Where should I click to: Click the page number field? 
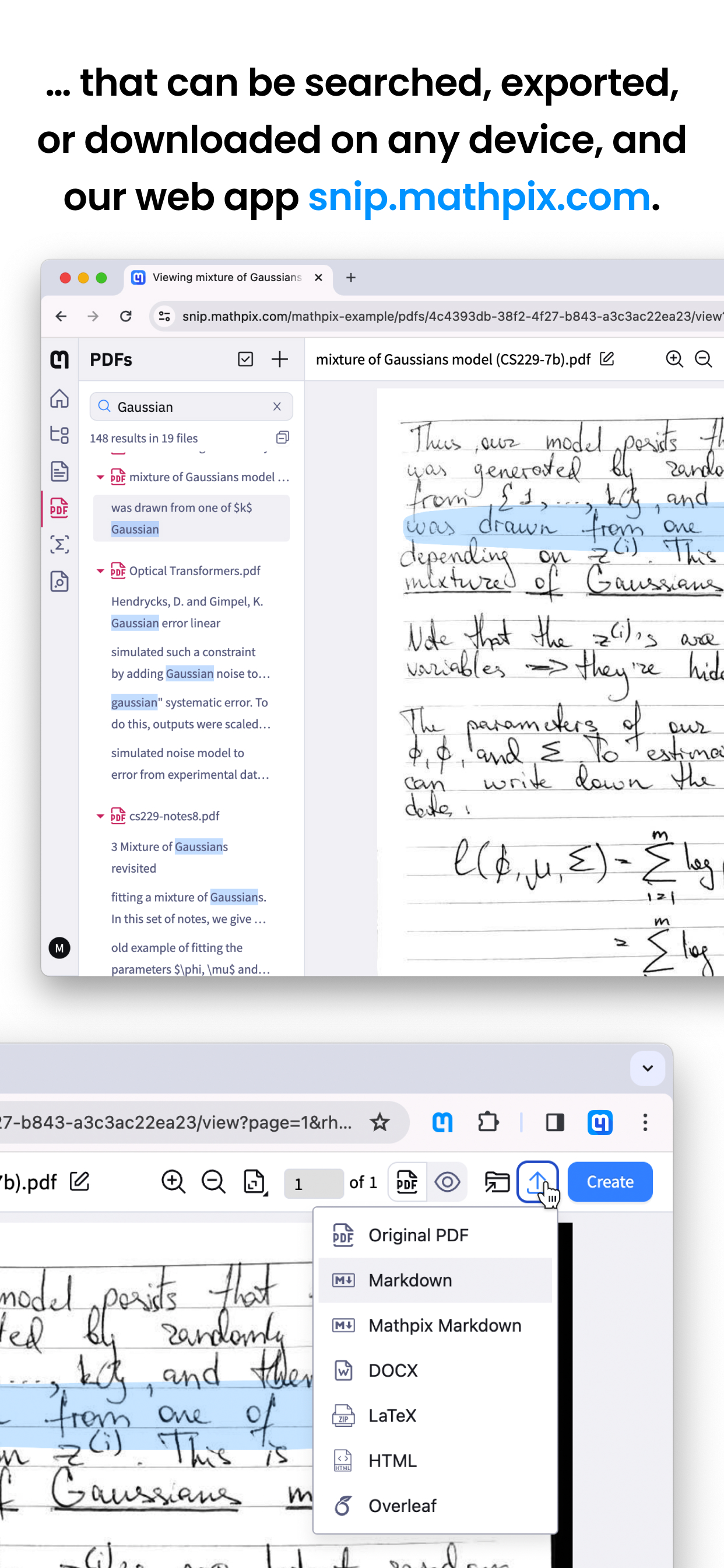(x=314, y=1184)
